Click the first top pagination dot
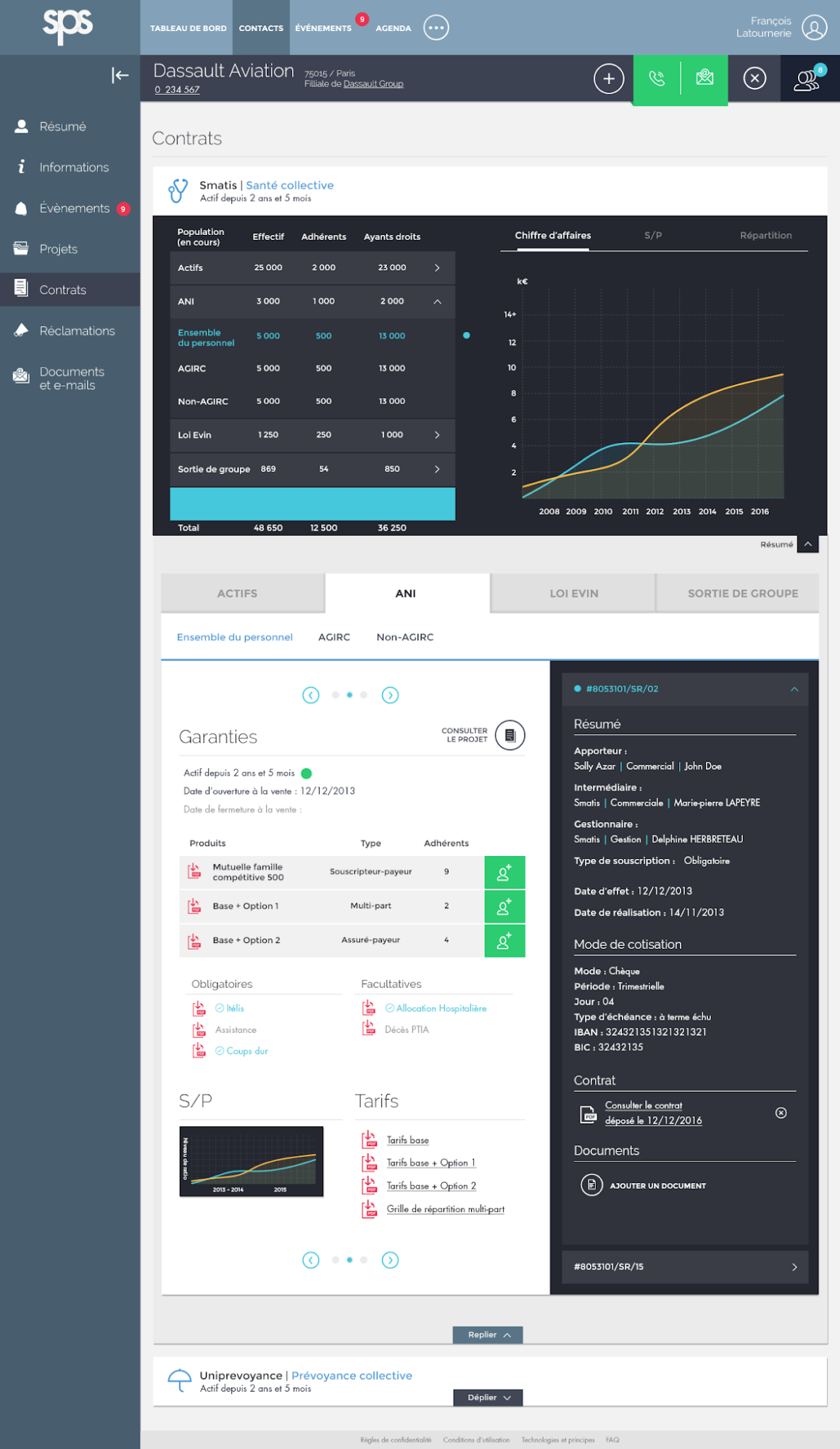This screenshot has height=1449, width=840. (336, 695)
